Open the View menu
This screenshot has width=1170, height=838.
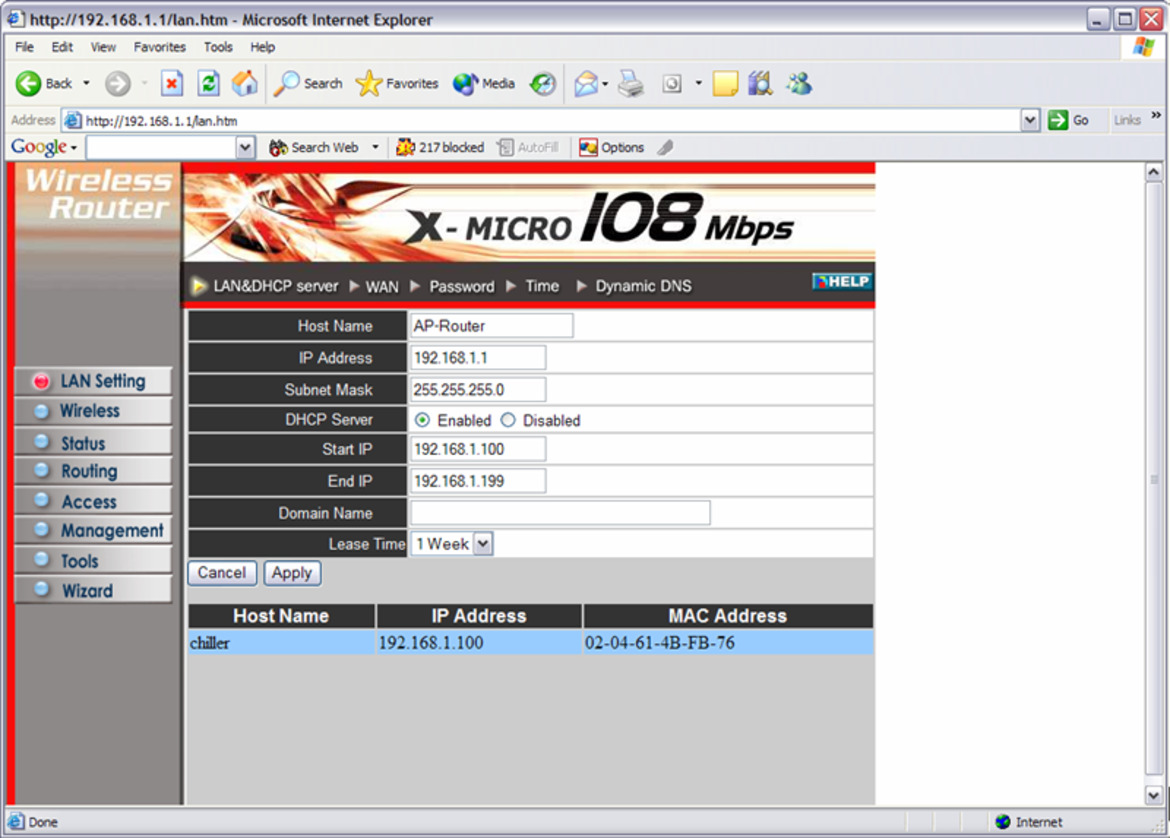point(103,47)
